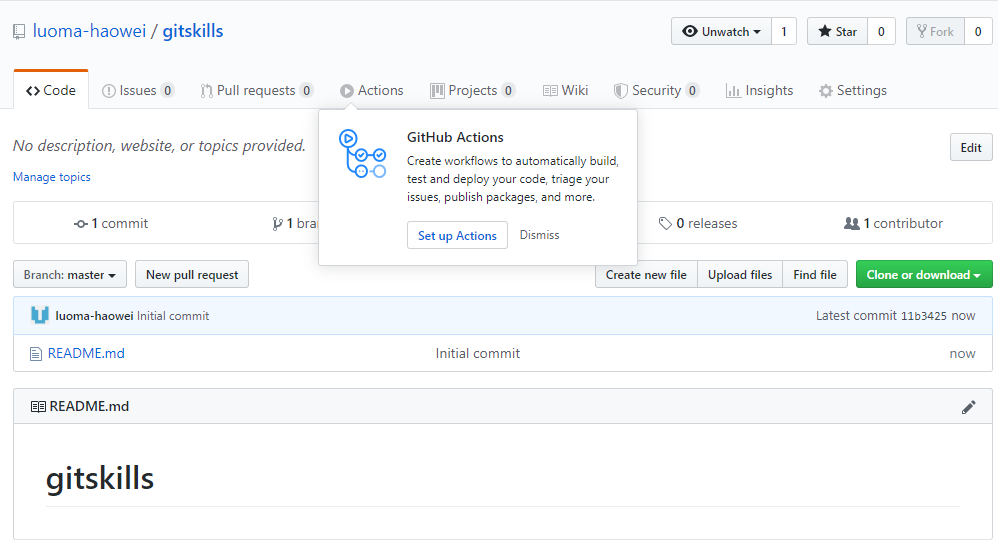
Task: Click the pencil icon to edit README.md
Action: 968,407
